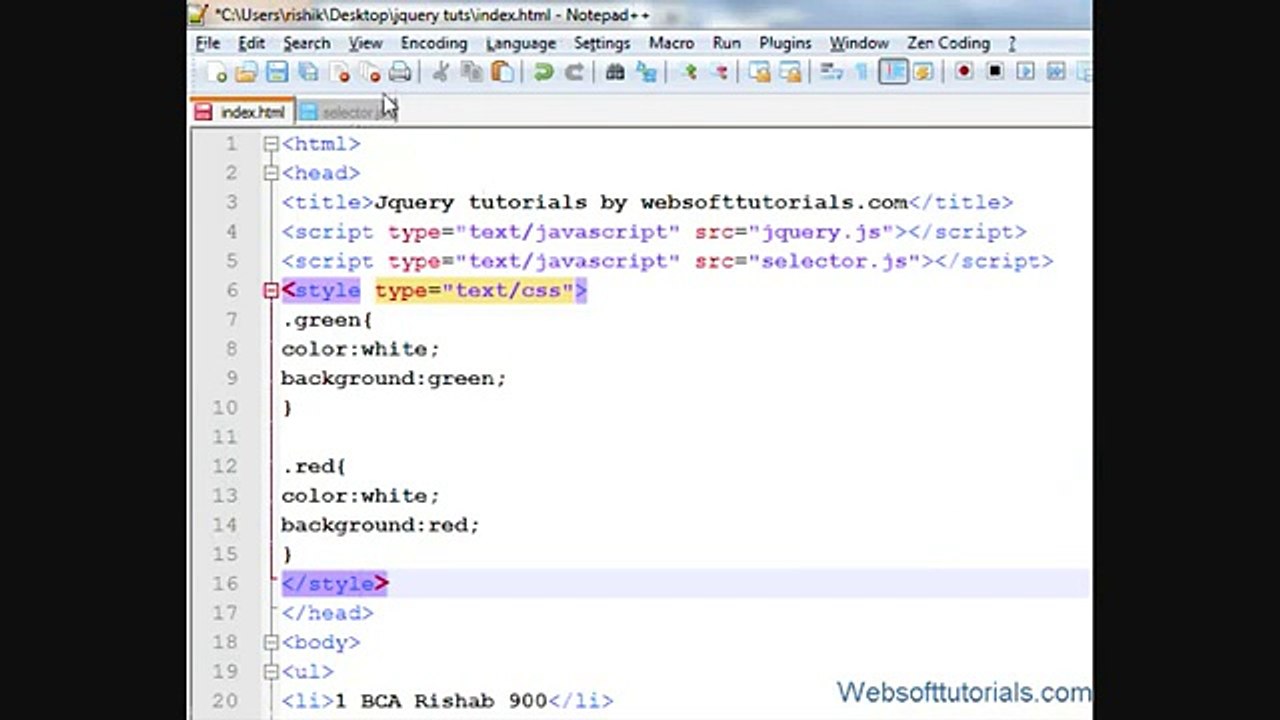Zoom out using the toolbar icon
The width and height of the screenshot is (1280, 720).
pyautogui.click(x=719, y=72)
